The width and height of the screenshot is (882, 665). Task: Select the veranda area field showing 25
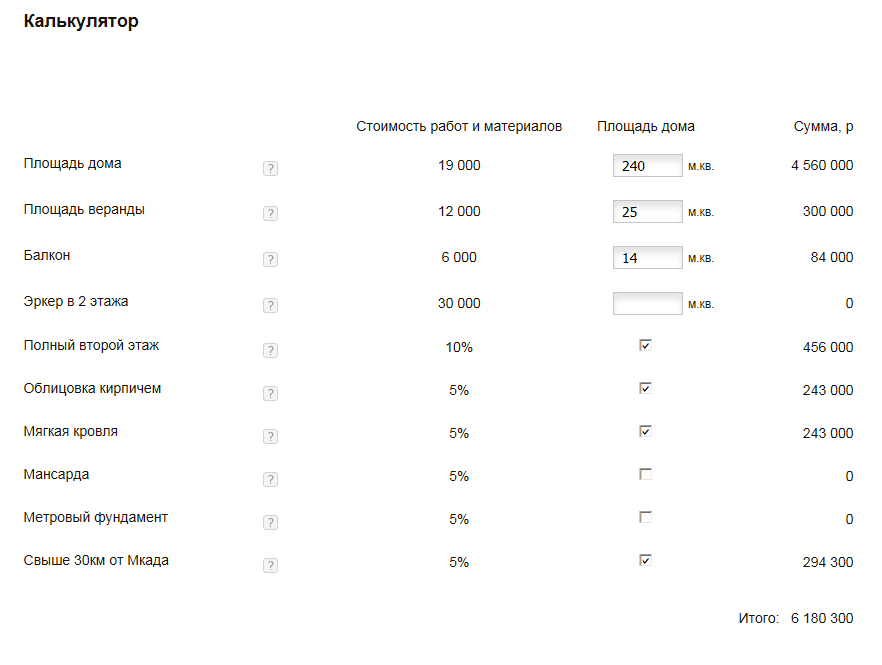(647, 212)
